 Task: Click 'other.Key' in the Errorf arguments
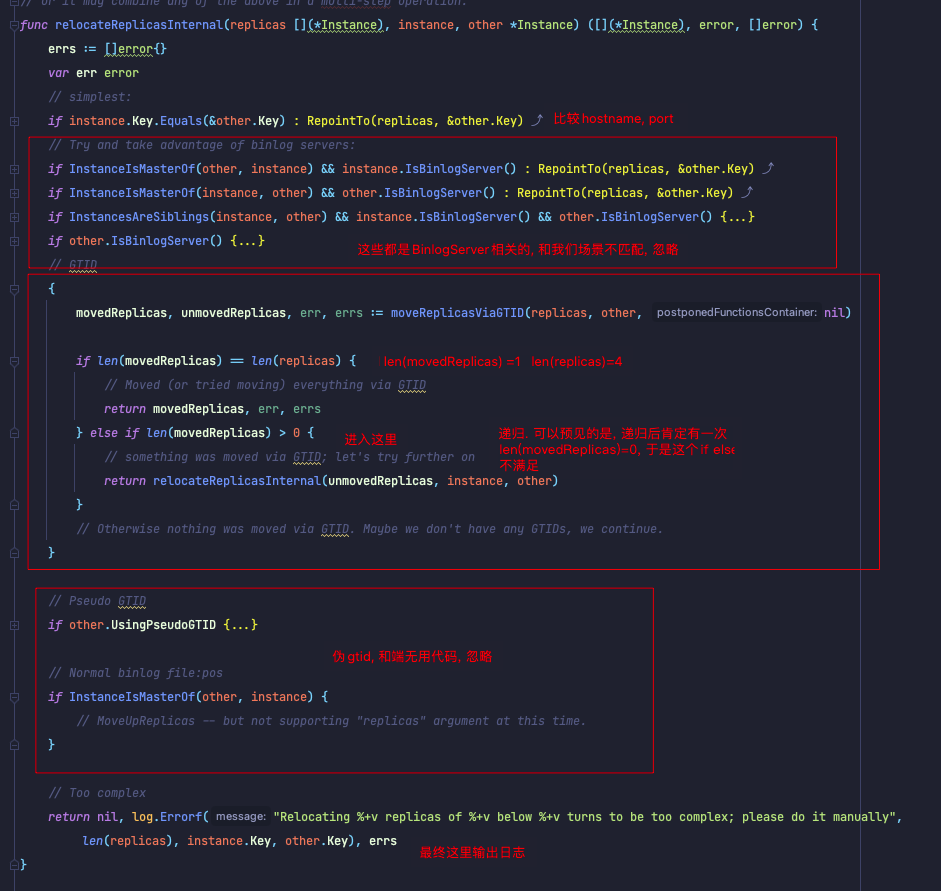pyautogui.click(x=316, y=841)
